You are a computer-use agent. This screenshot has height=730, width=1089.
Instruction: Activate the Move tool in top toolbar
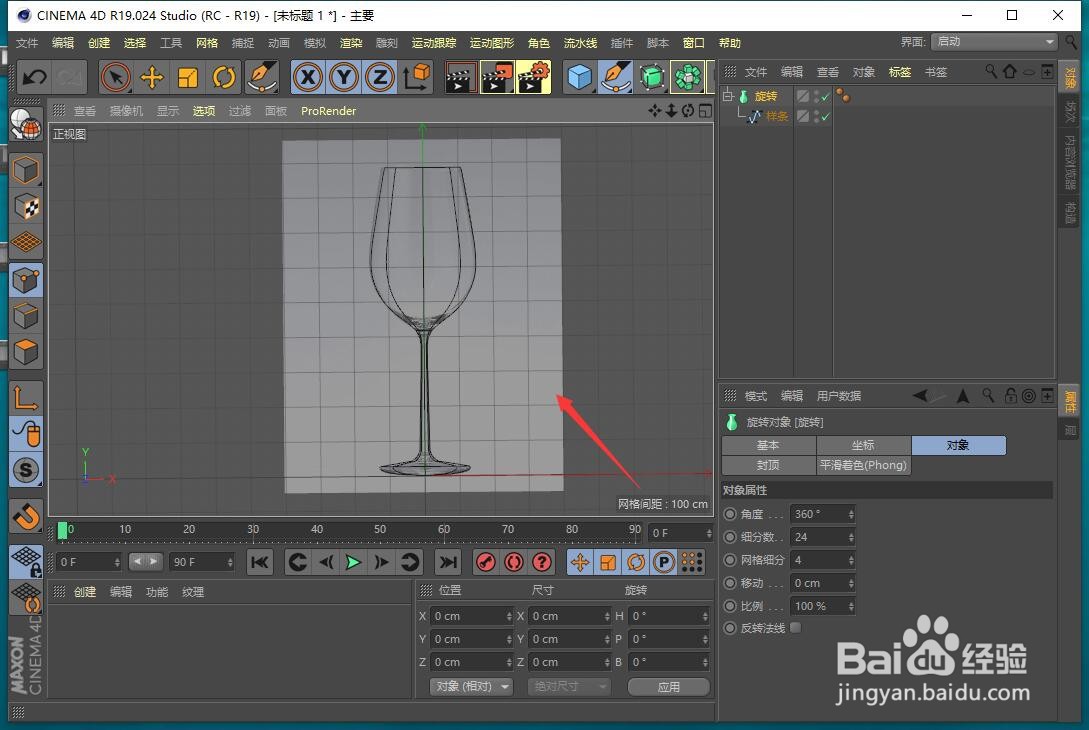pos(151,77)
